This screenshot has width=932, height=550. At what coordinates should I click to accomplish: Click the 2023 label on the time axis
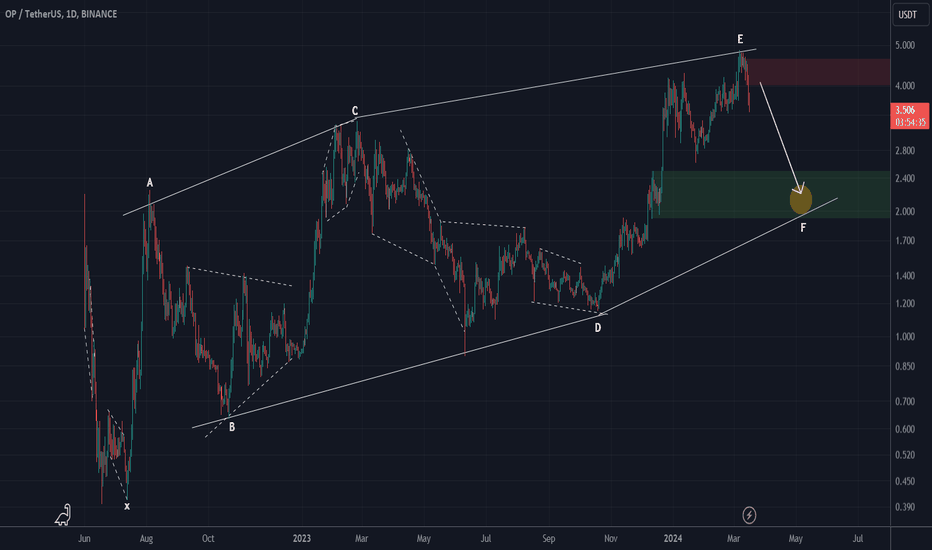click(x=302, y=539)
